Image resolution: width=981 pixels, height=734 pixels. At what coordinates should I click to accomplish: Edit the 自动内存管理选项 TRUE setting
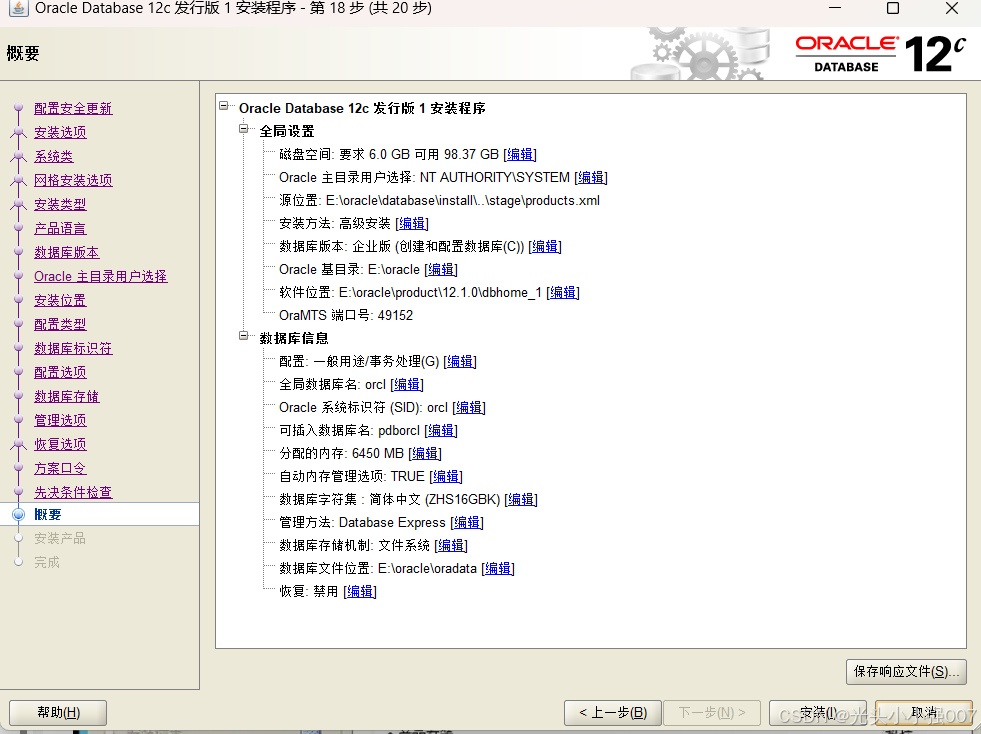coord(446,477)
